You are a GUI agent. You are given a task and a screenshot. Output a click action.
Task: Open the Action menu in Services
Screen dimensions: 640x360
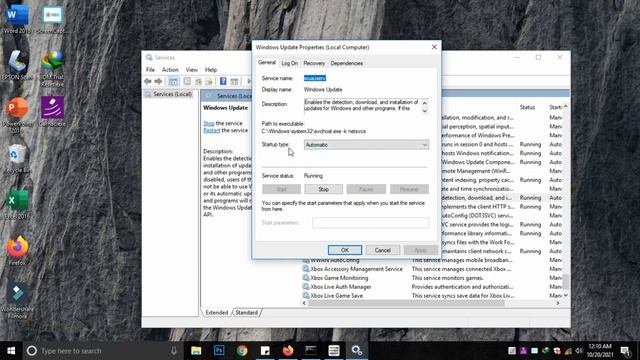170,70
